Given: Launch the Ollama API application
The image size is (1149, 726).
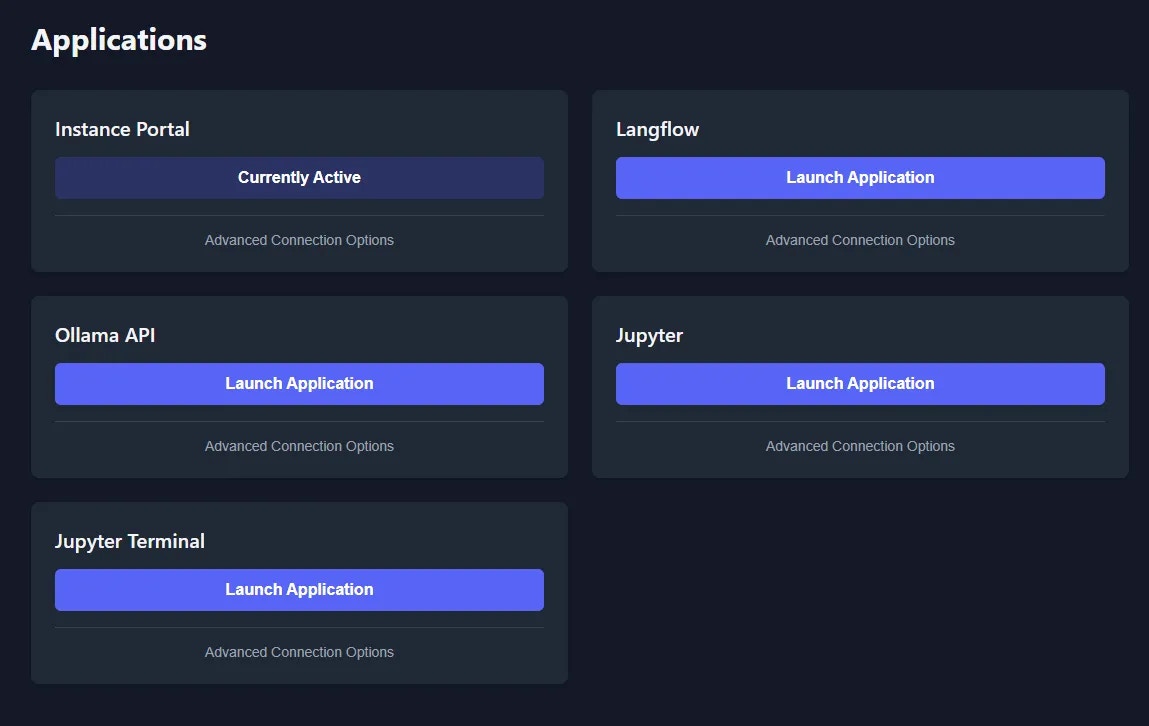Looking at the screenshot, I should click(299, 383).
